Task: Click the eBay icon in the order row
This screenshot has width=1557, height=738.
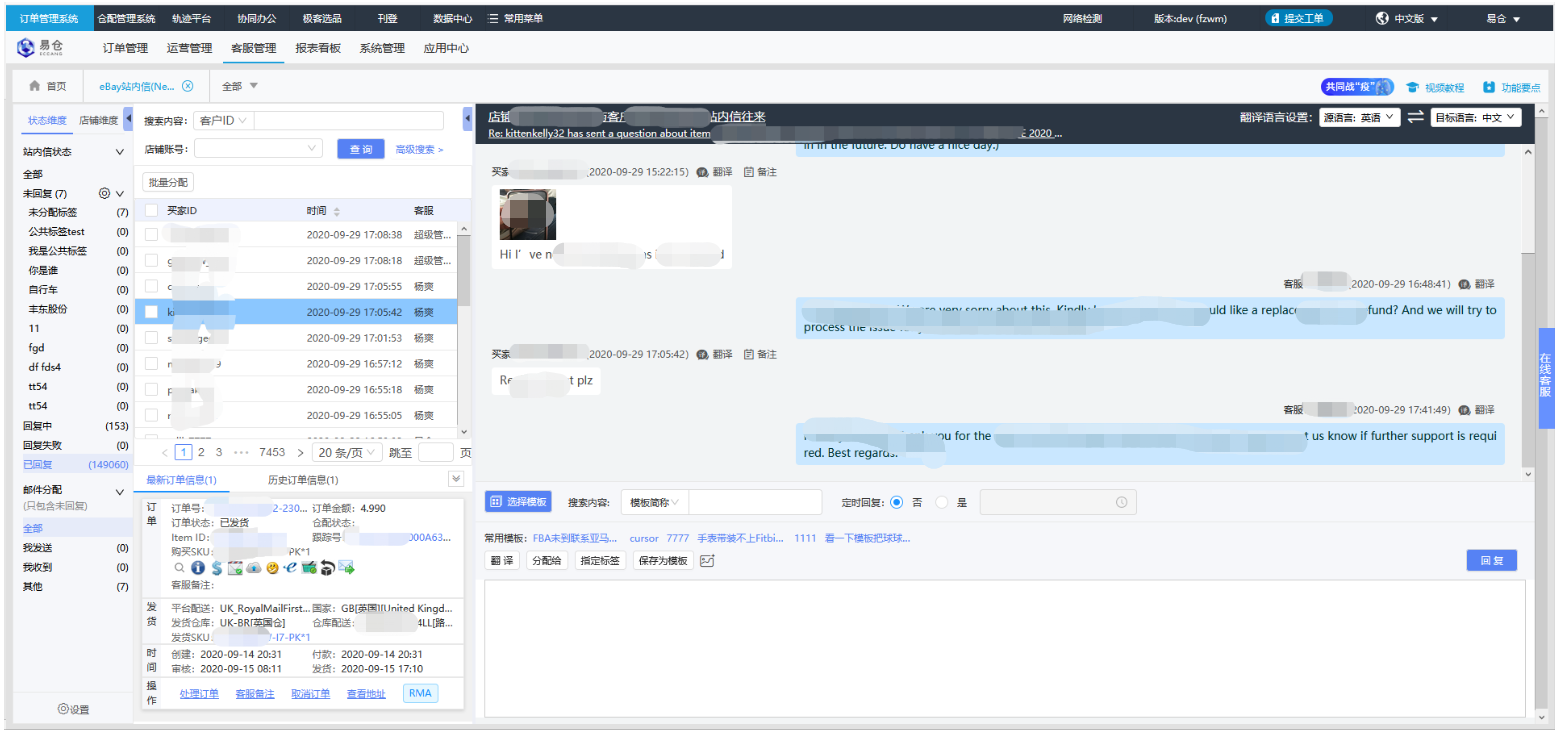Action: pyautogui.click(x=290, y=568)
